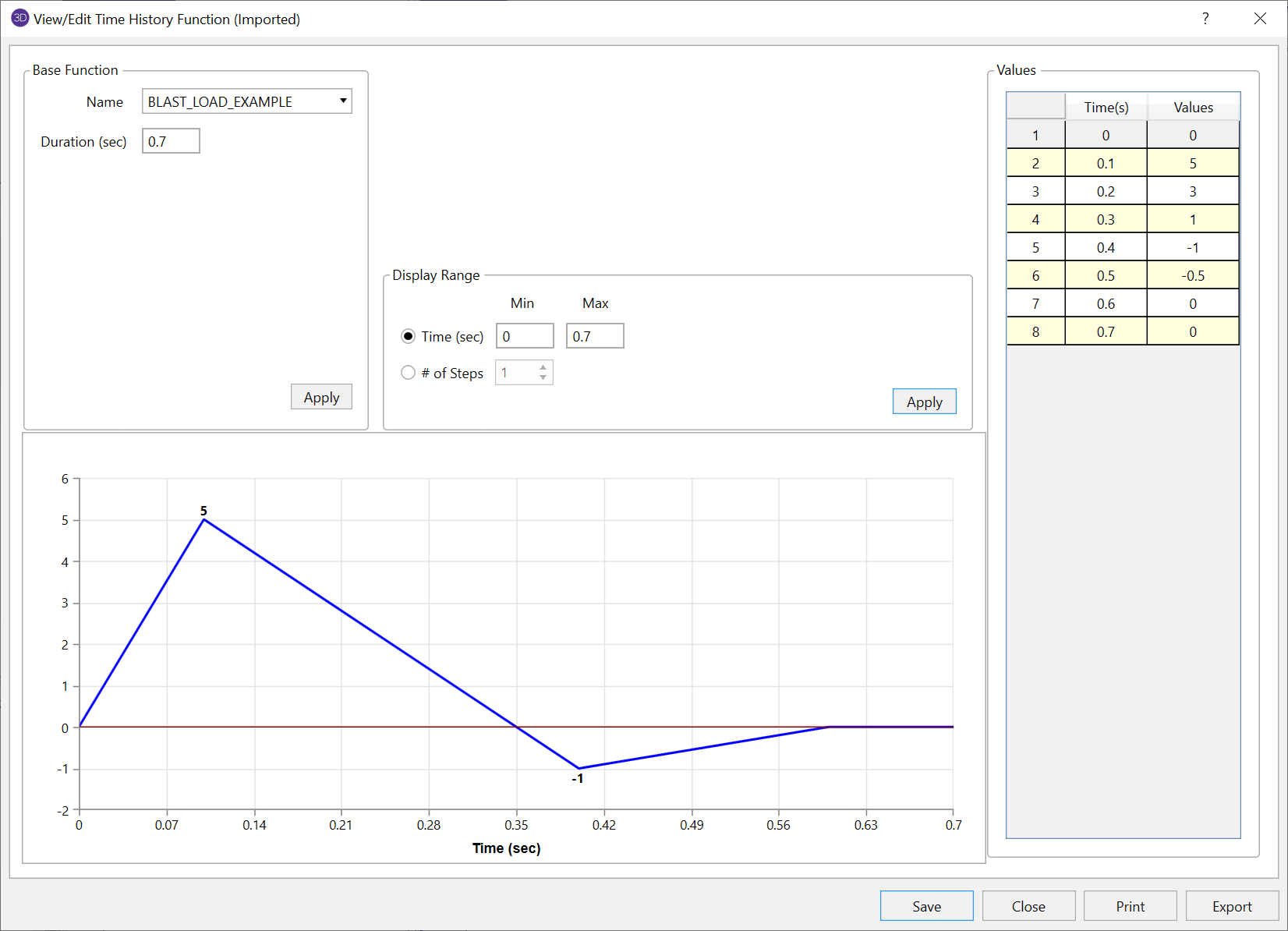Click the 3D app icon in title bar
Image resolution: width=1288 pixels, height=931 pixels.
click(19, 19)
